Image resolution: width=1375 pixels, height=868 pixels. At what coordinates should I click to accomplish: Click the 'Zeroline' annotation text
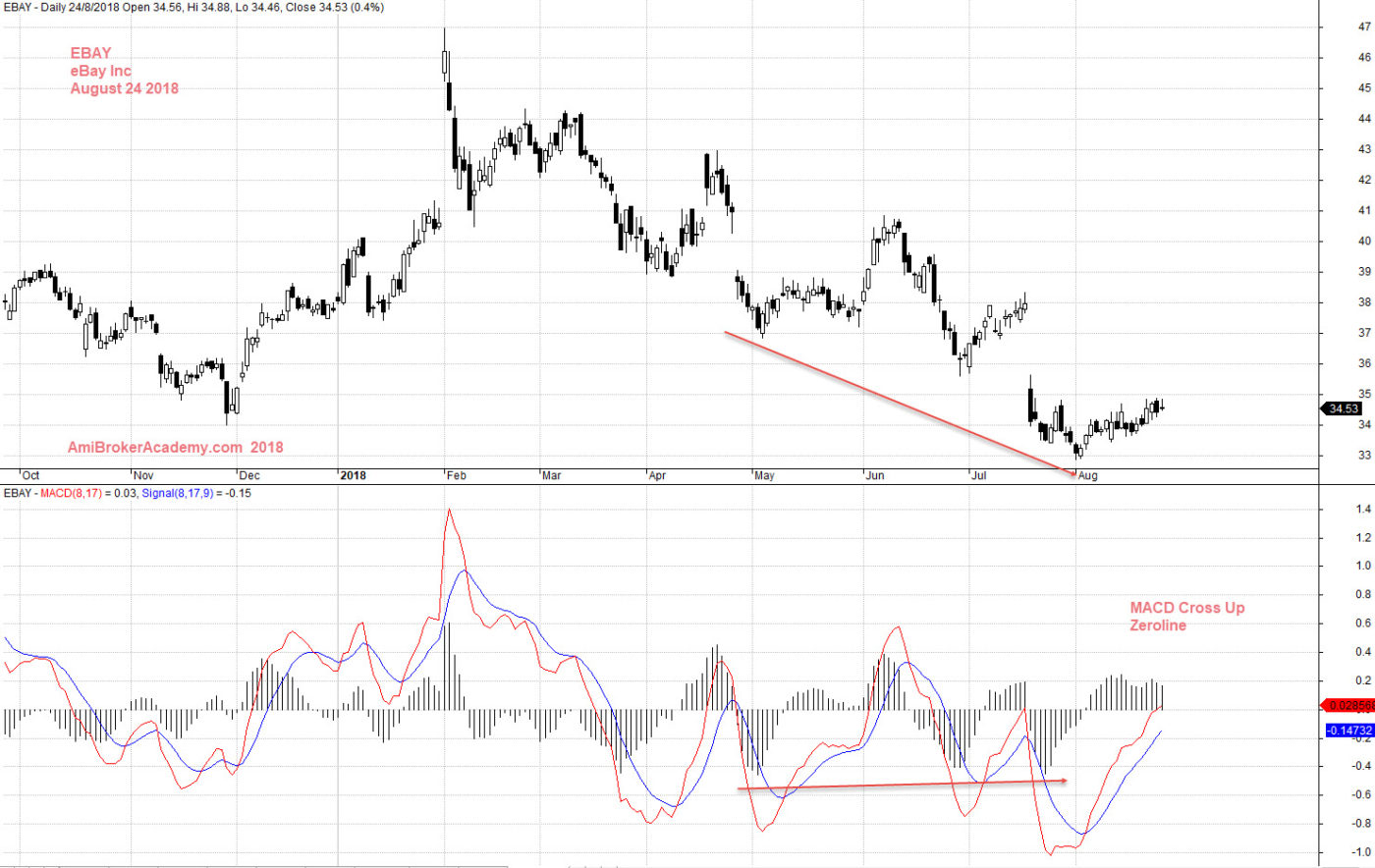click(x=1158, y=625)
